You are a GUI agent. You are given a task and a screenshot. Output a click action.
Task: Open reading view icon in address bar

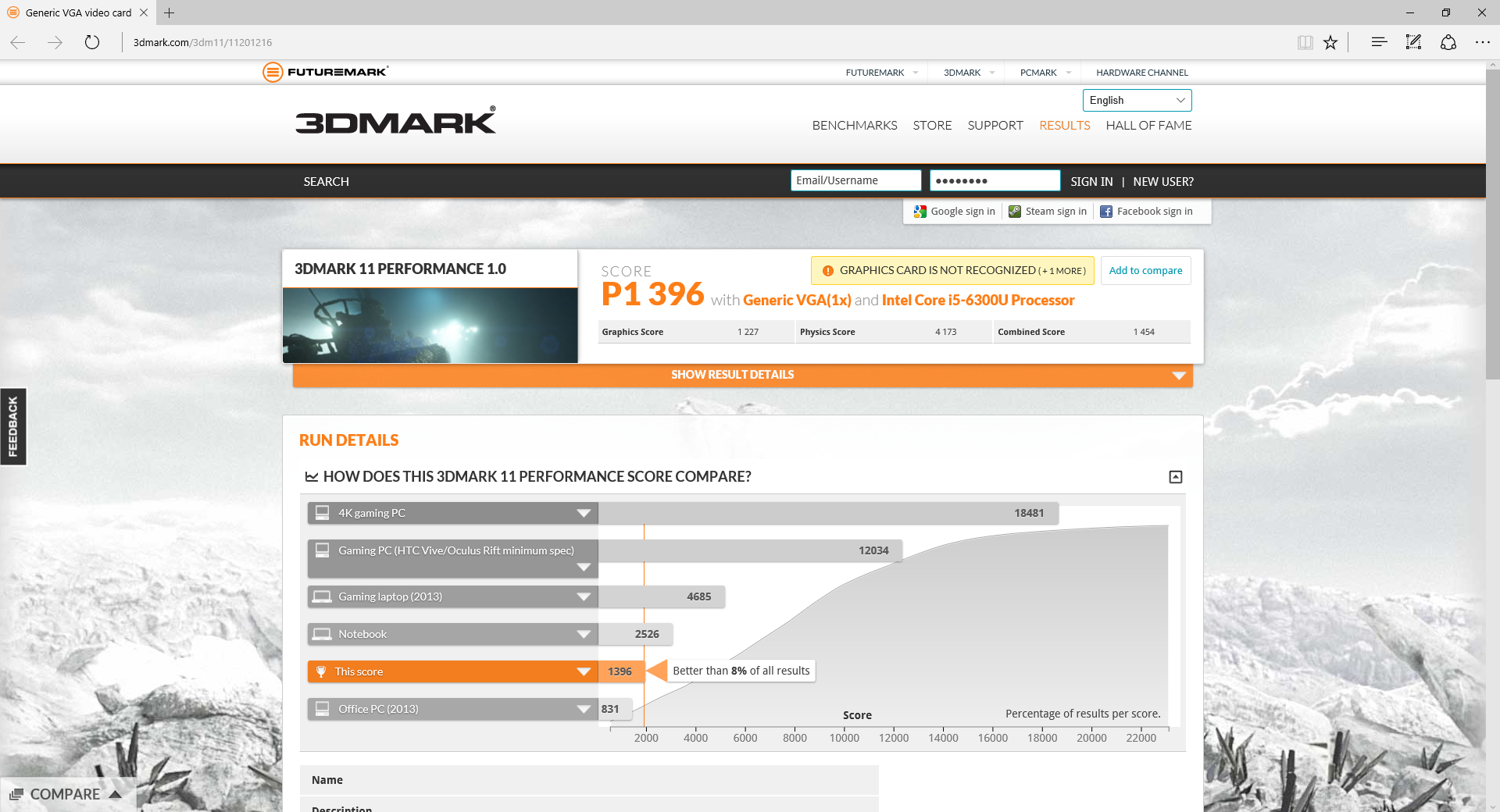pos(1305,42)
